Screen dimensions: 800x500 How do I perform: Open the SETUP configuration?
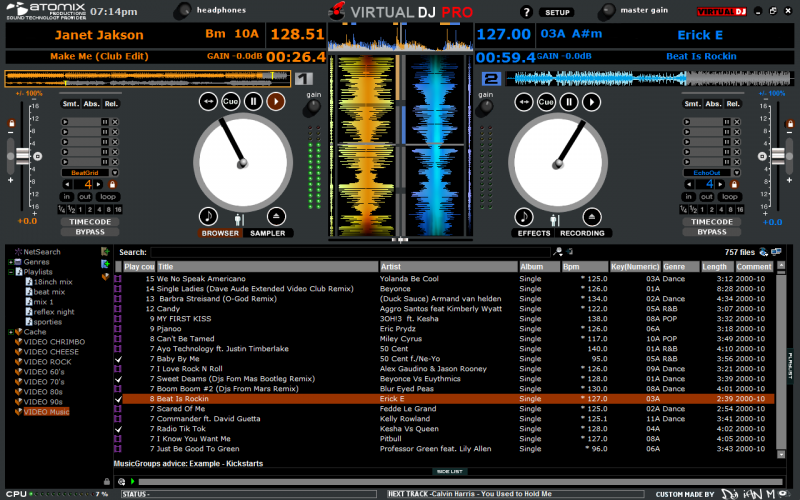(x=557, y=12)
